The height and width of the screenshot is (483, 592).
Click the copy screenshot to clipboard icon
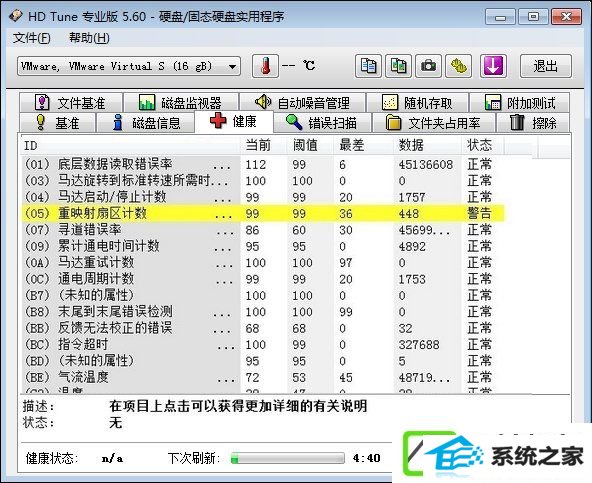tap(398, 66)
